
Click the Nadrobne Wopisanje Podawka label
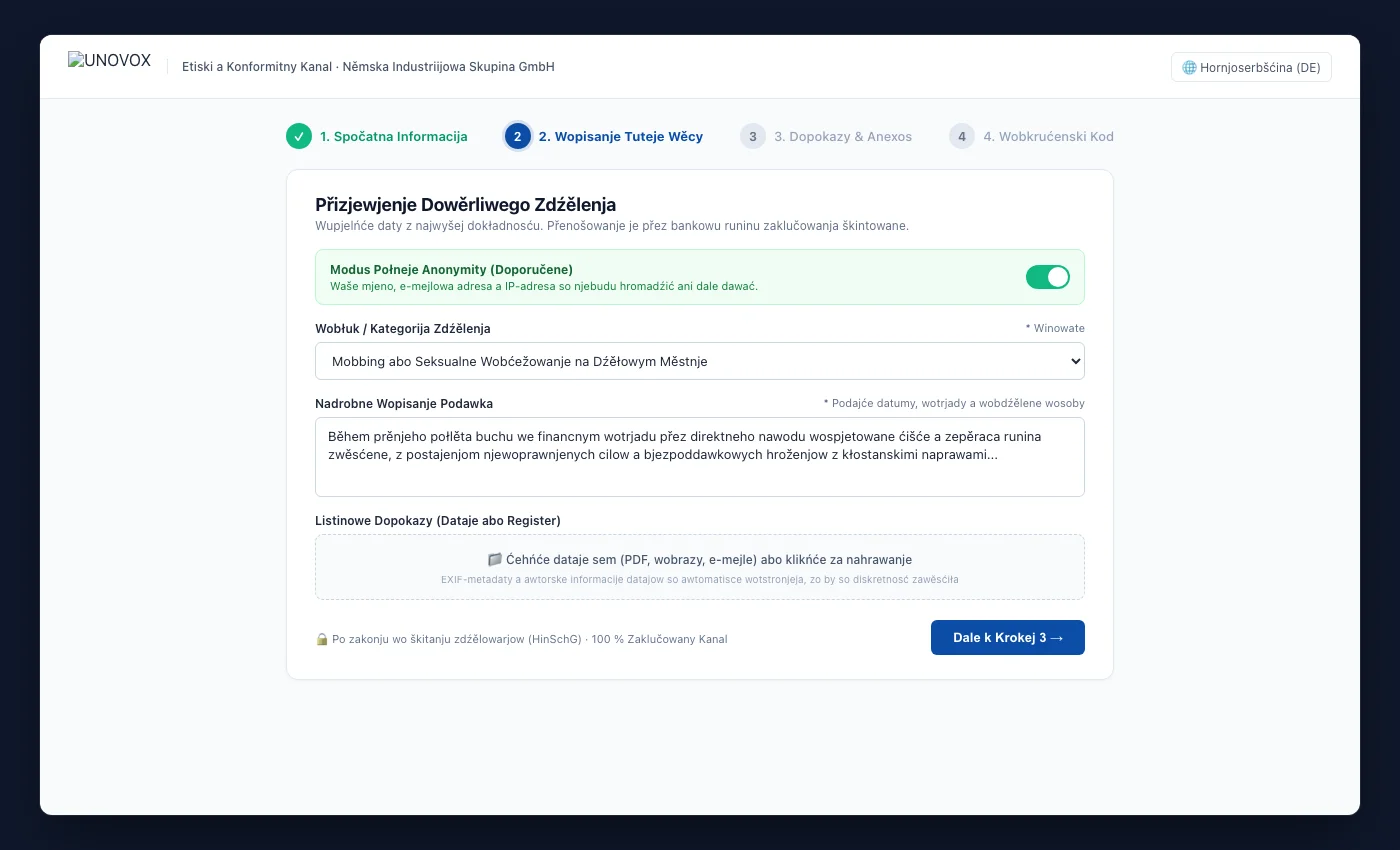(404, 403)
